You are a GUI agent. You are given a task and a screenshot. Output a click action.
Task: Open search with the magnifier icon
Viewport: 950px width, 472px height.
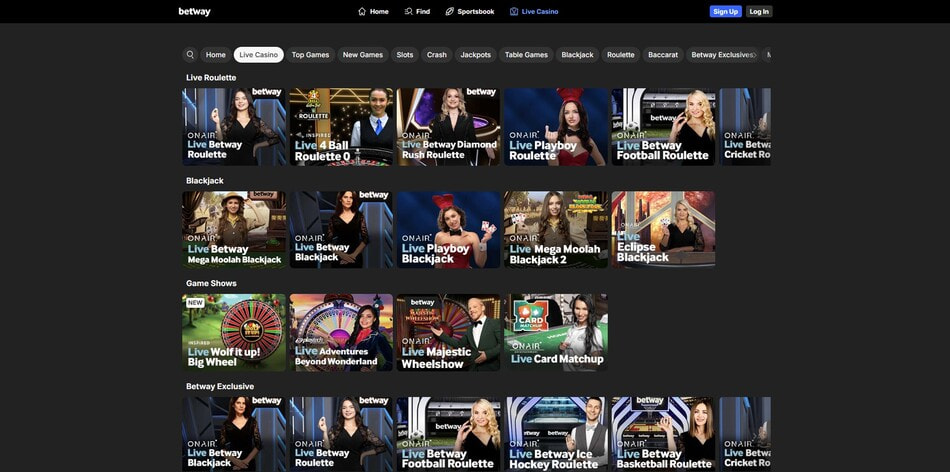pos(190,55)
